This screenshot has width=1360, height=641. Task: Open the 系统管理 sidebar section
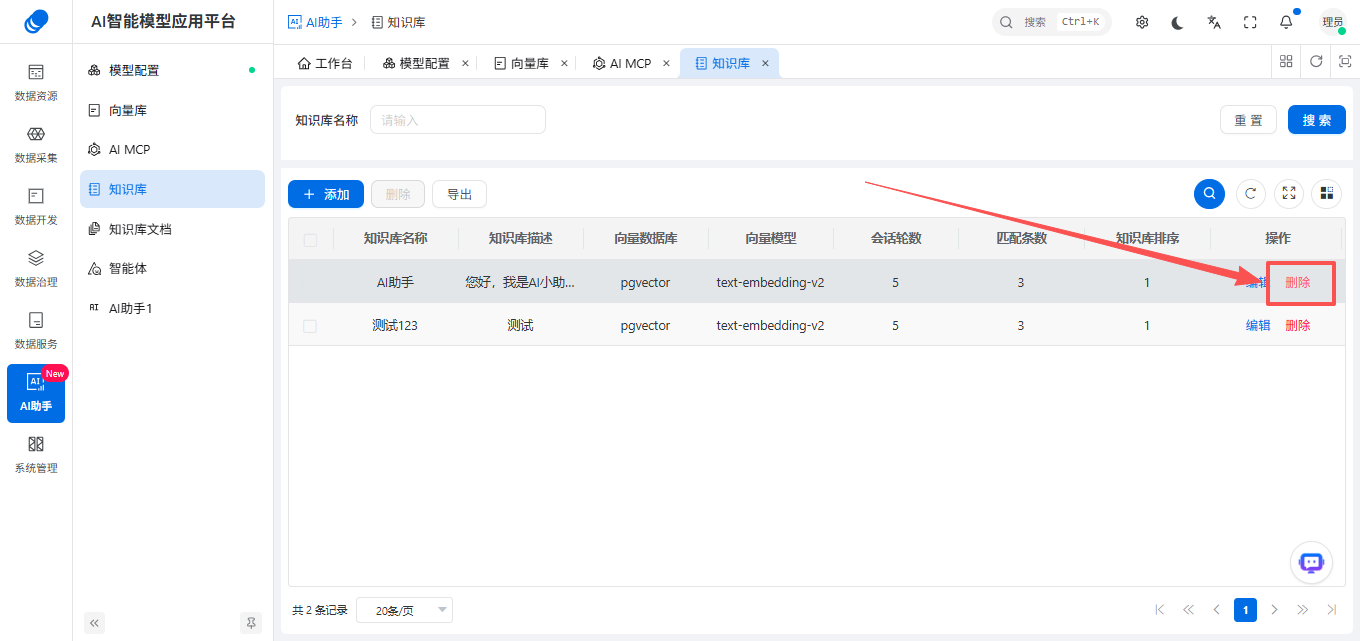click(36, 454)
